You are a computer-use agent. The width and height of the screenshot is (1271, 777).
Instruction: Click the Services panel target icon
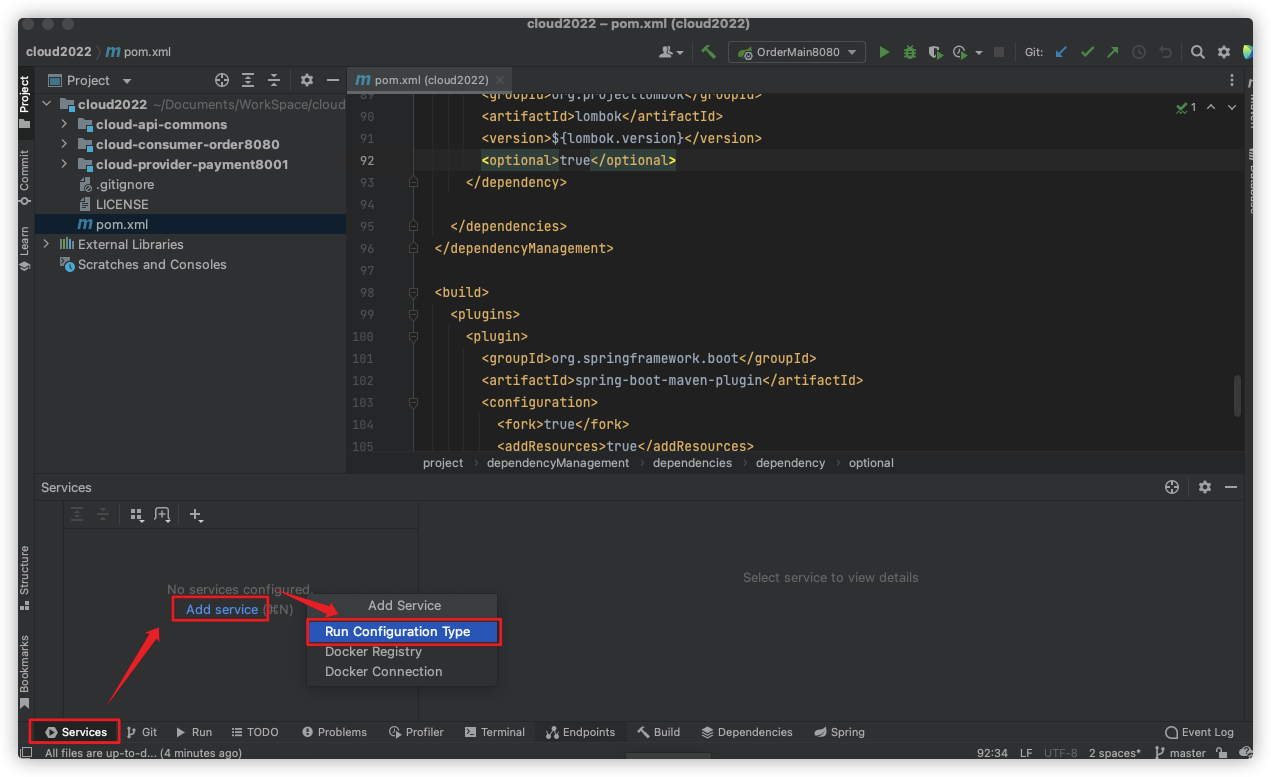(1172, 487)
